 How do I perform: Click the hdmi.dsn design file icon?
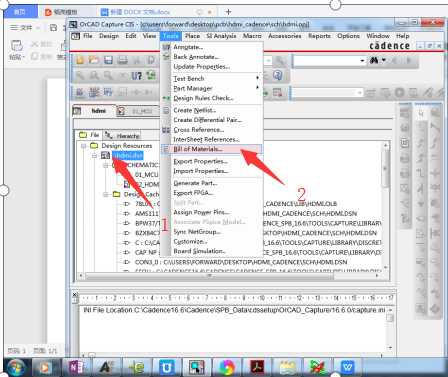click(106, 155)
